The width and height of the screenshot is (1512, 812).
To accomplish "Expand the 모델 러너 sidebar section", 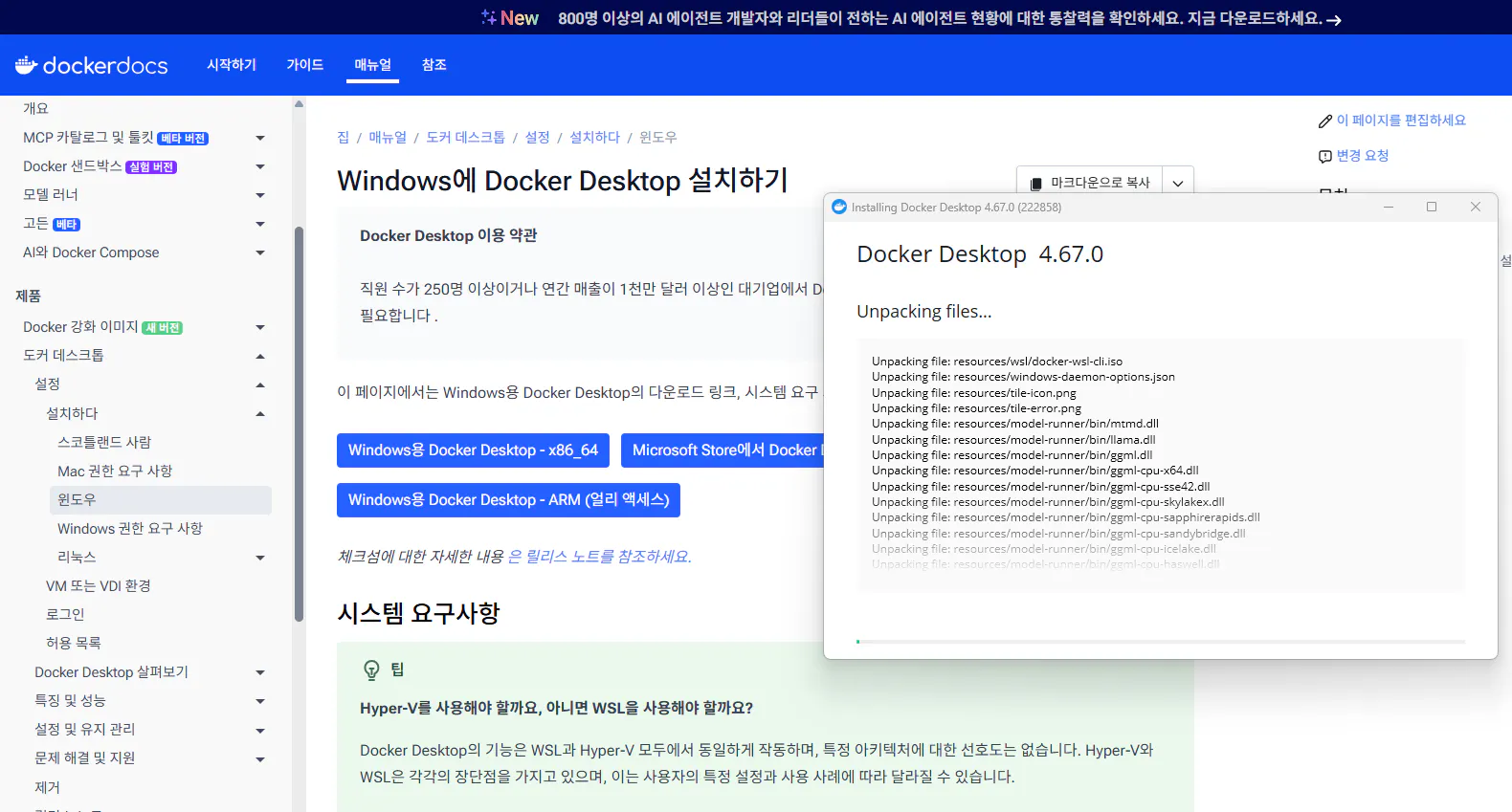I will coord(260,196).
